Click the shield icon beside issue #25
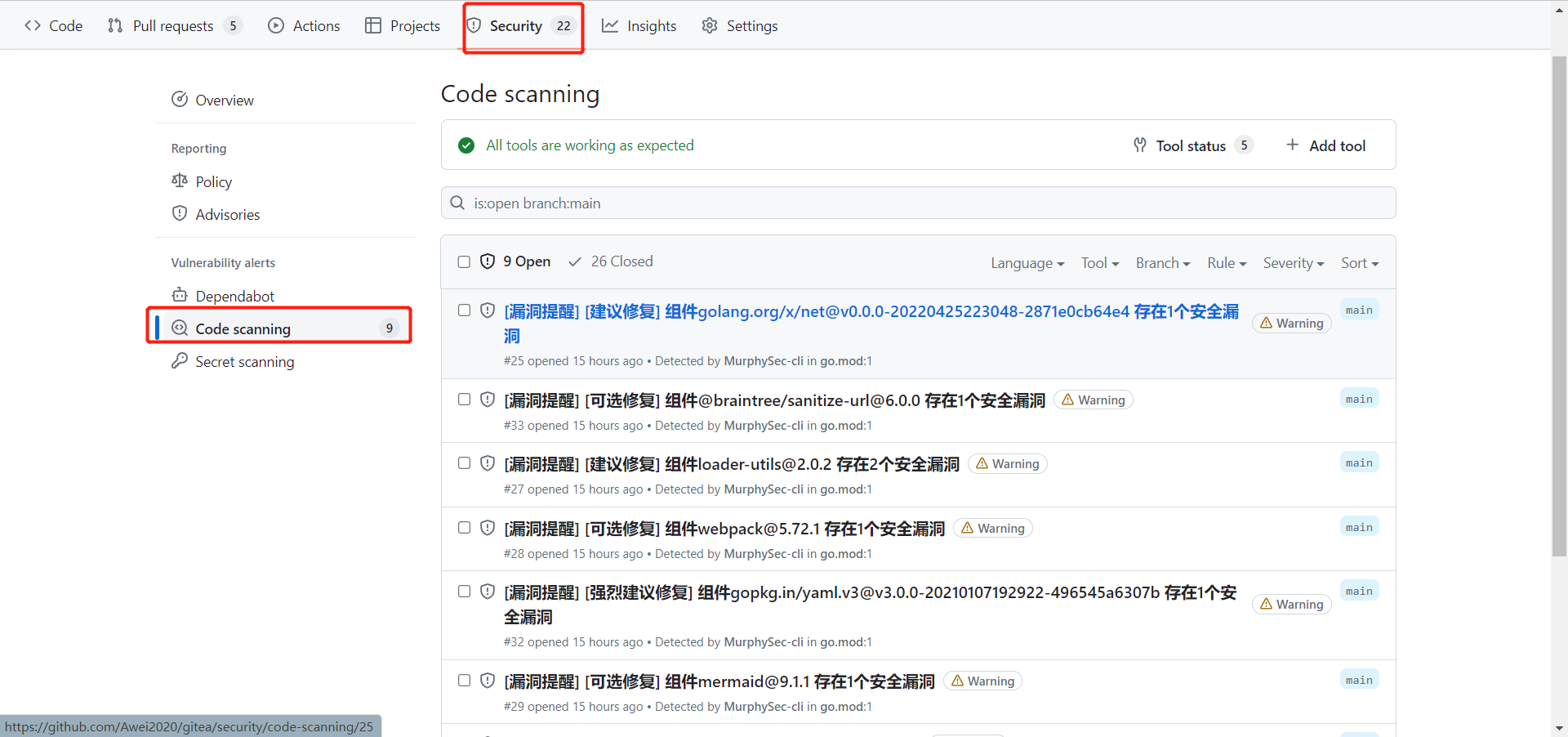 coord(488,310)
